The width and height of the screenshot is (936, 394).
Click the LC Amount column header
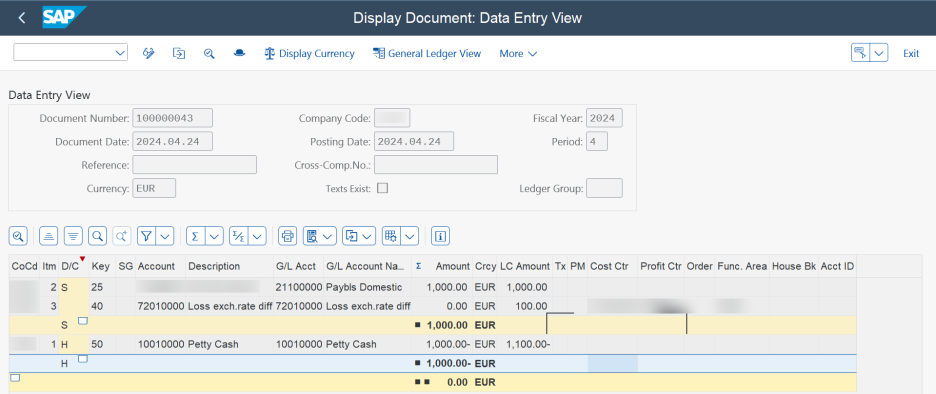point(525,266)
